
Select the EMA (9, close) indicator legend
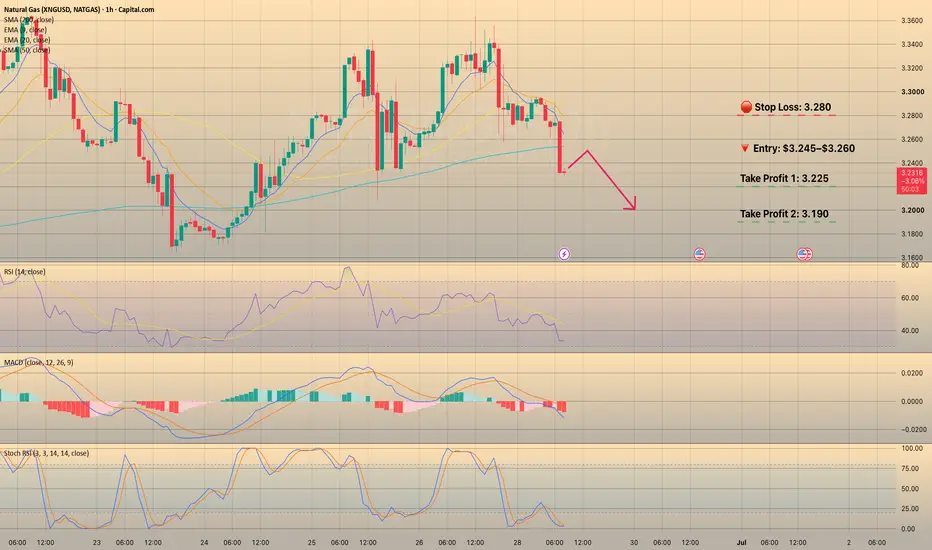point(25,30)
